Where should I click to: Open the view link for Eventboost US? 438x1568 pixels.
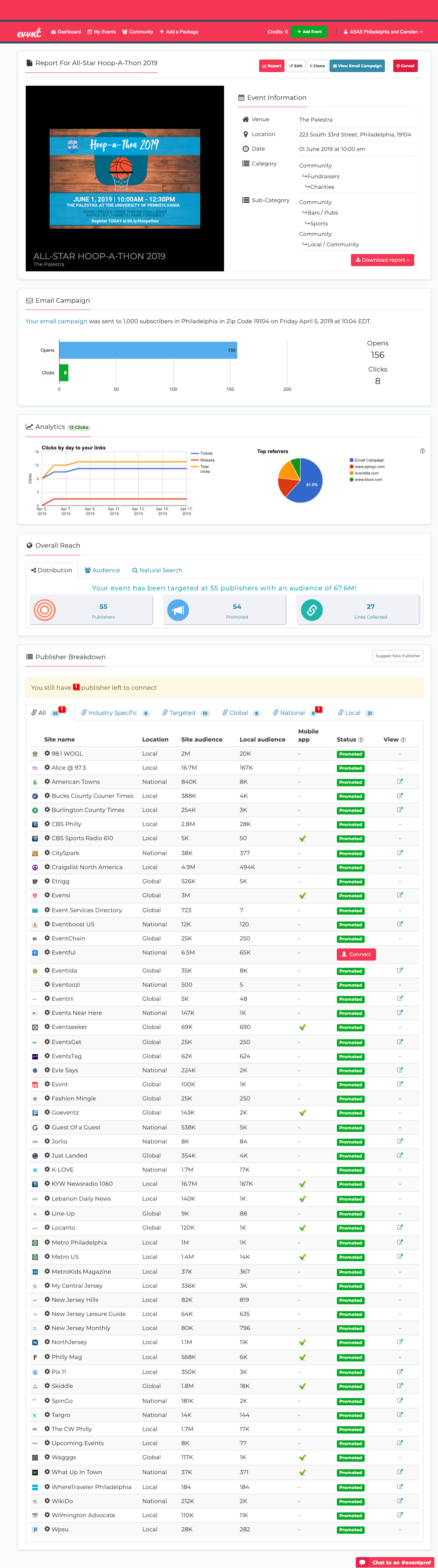coord(400,924)
